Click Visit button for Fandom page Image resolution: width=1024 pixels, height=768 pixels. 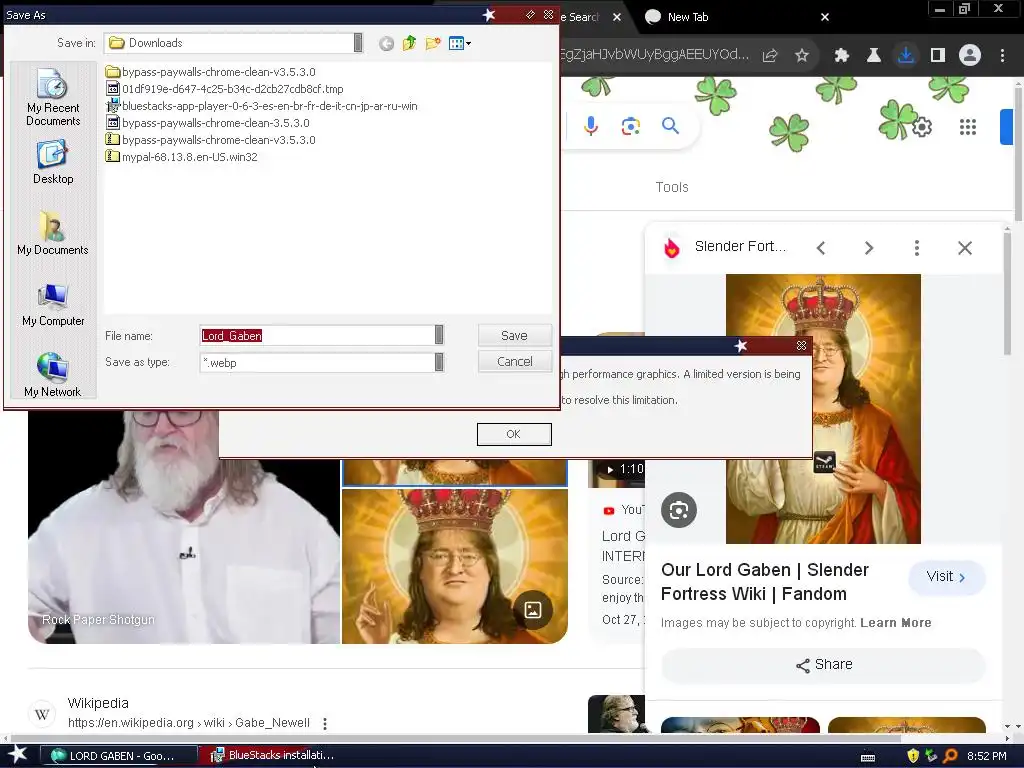(946, 577)
